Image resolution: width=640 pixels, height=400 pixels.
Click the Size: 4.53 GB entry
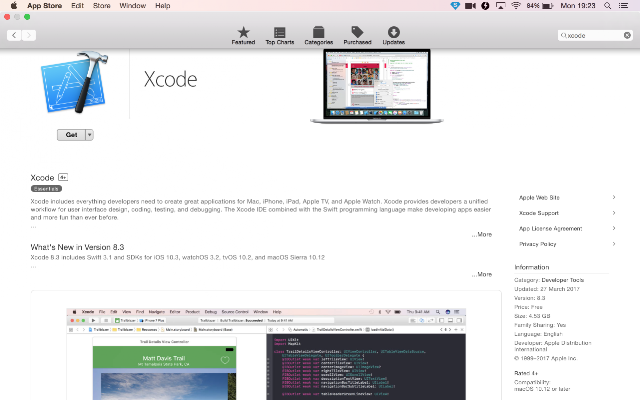point(532,316)
